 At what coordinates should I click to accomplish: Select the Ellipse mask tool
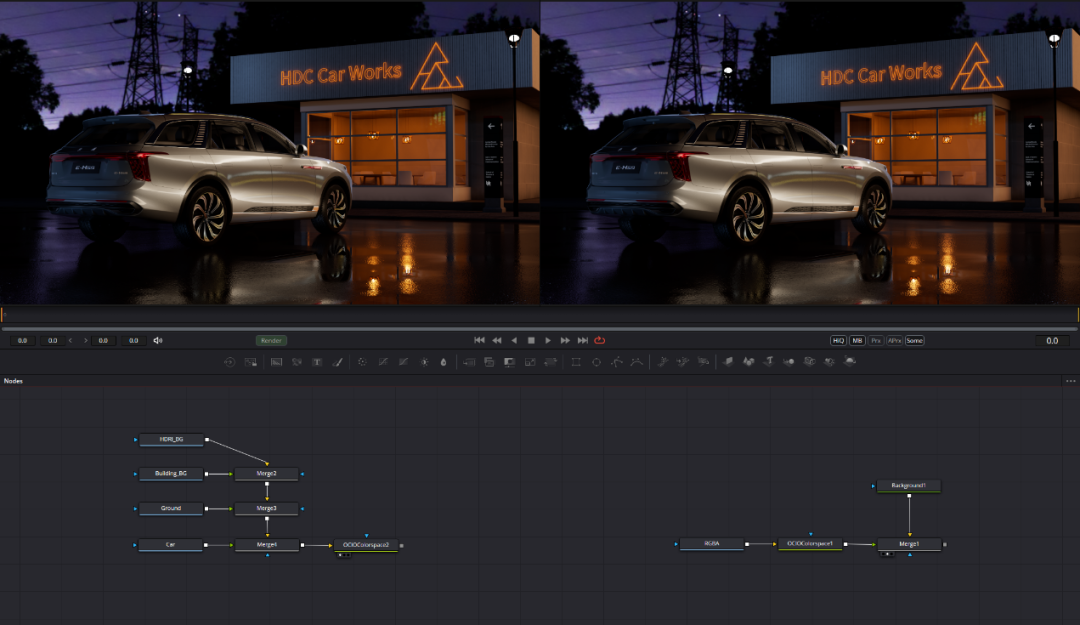point(597,362)
